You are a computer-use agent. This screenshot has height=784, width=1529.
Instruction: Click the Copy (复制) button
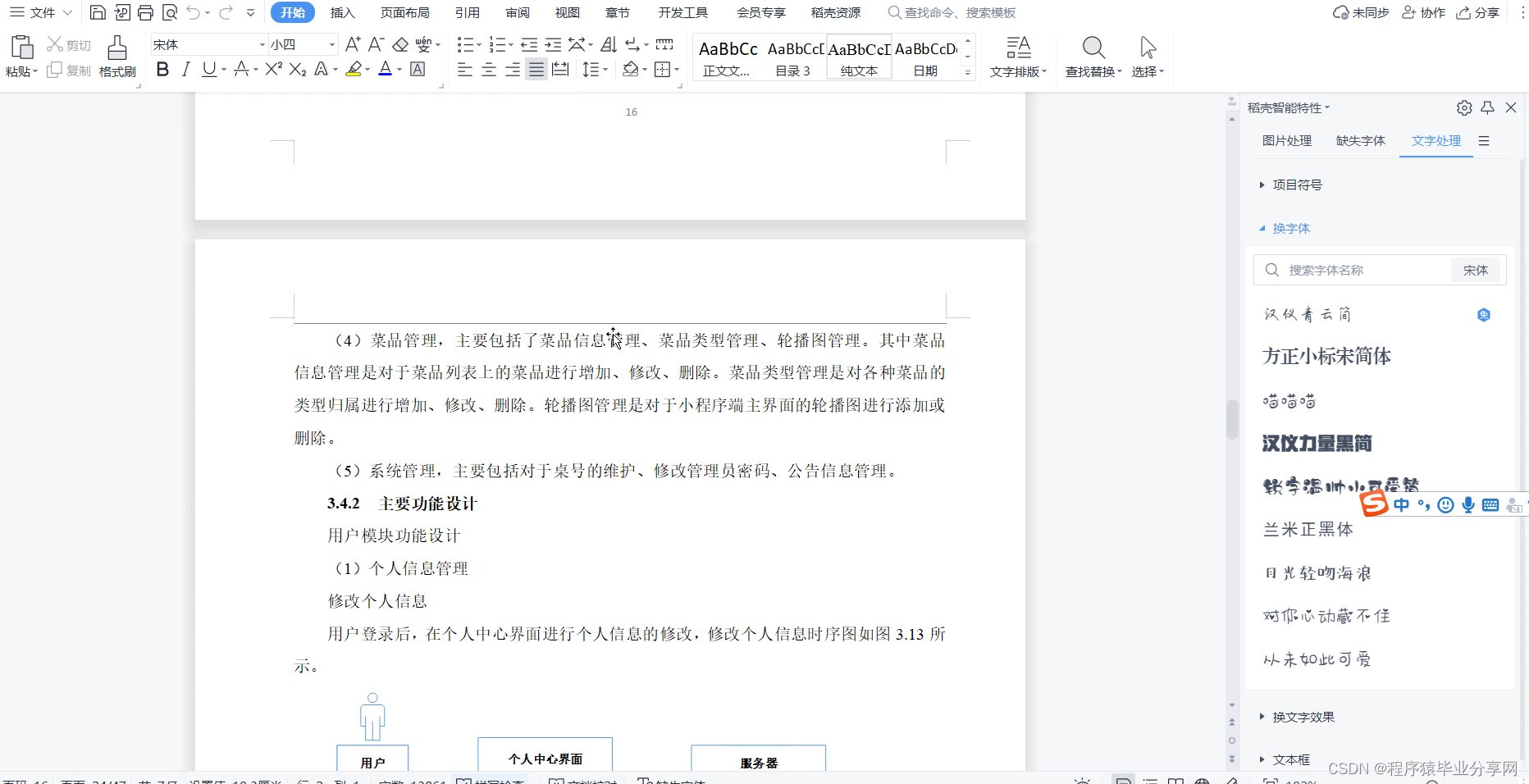[x=69, y=71]
